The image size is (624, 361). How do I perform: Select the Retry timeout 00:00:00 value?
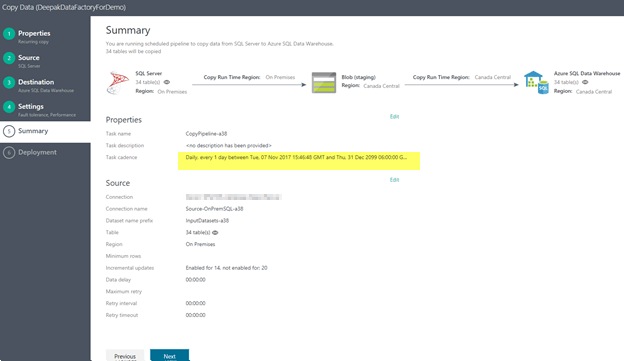[195, 315]
